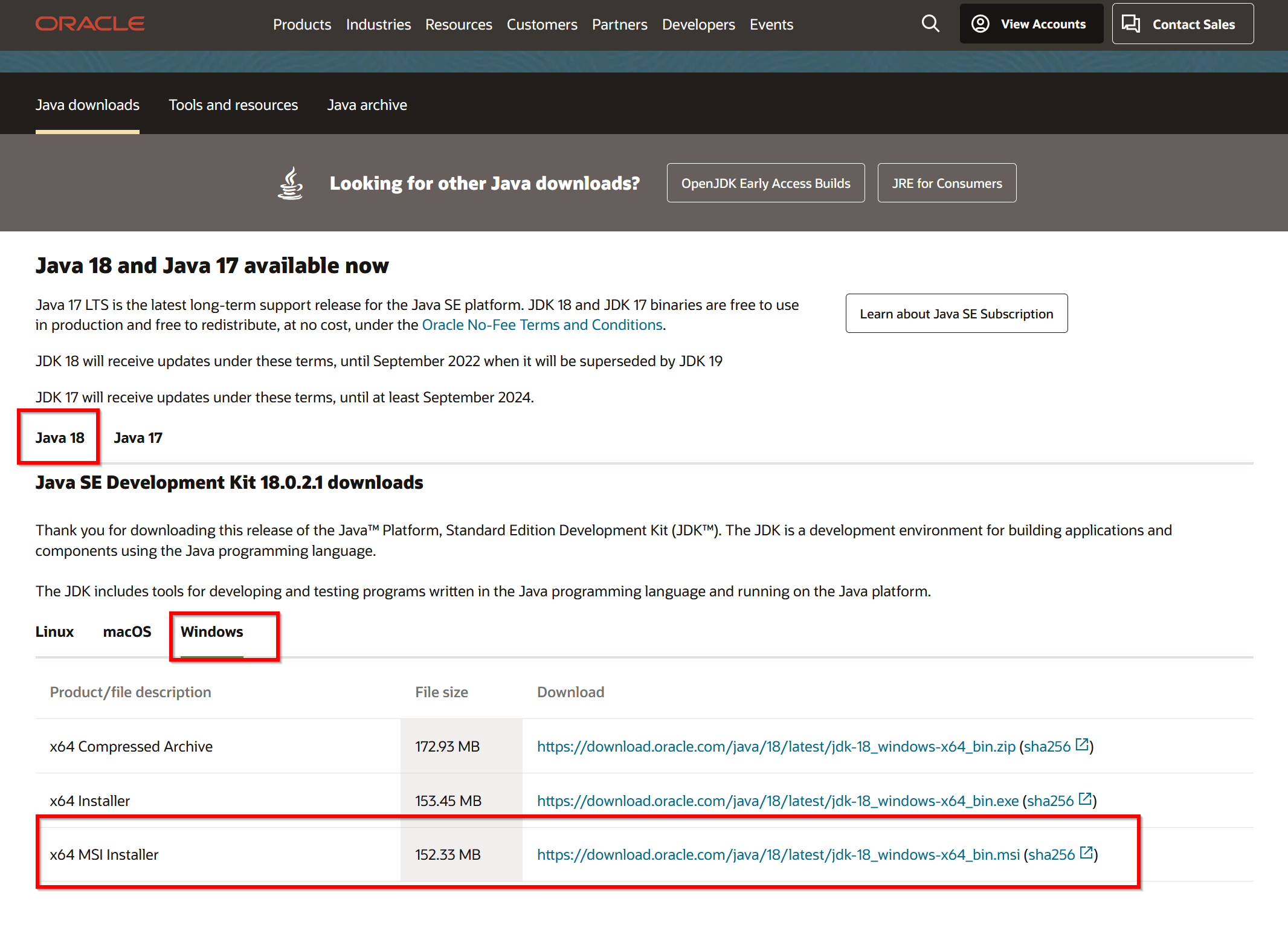
Task: Click the Contact Sales button
Action: [x=1182, y=24]
